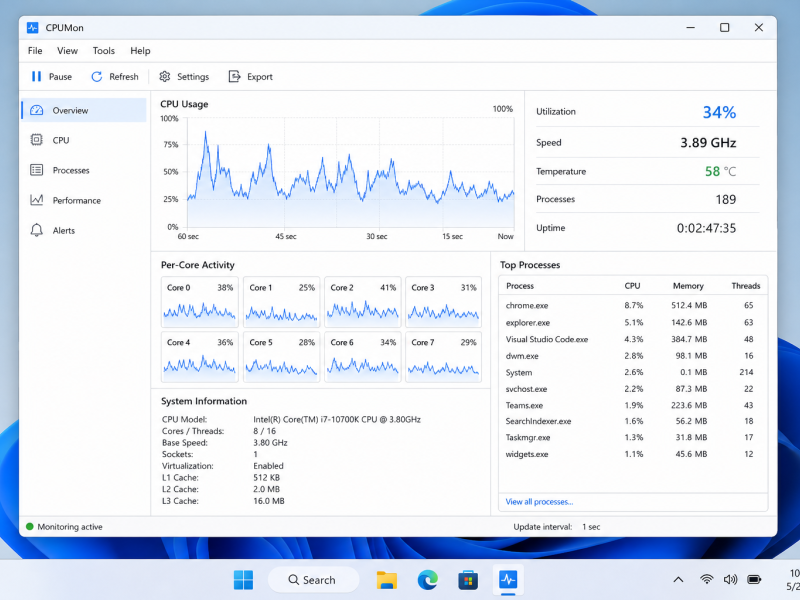Open Wi-Fi network tray icon

[x=707, y=580]
